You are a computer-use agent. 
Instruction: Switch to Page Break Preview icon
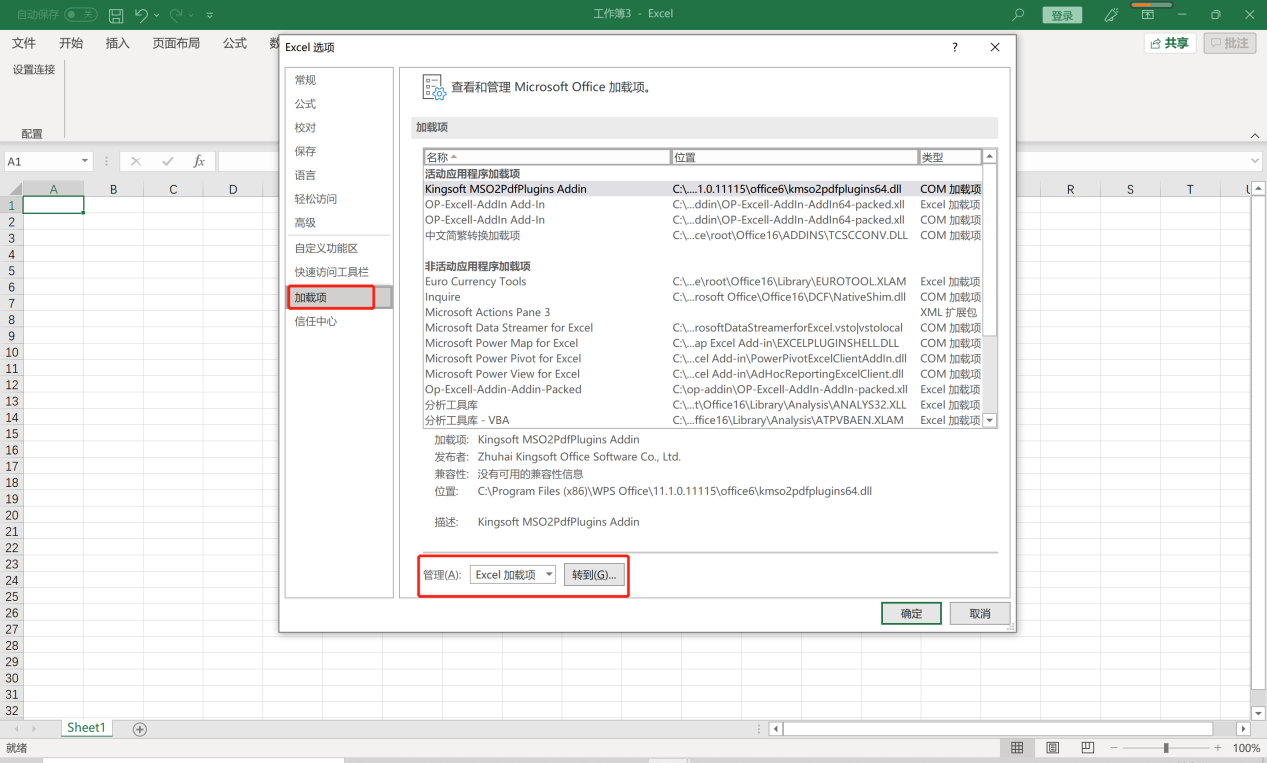(x=1087, y=748)
